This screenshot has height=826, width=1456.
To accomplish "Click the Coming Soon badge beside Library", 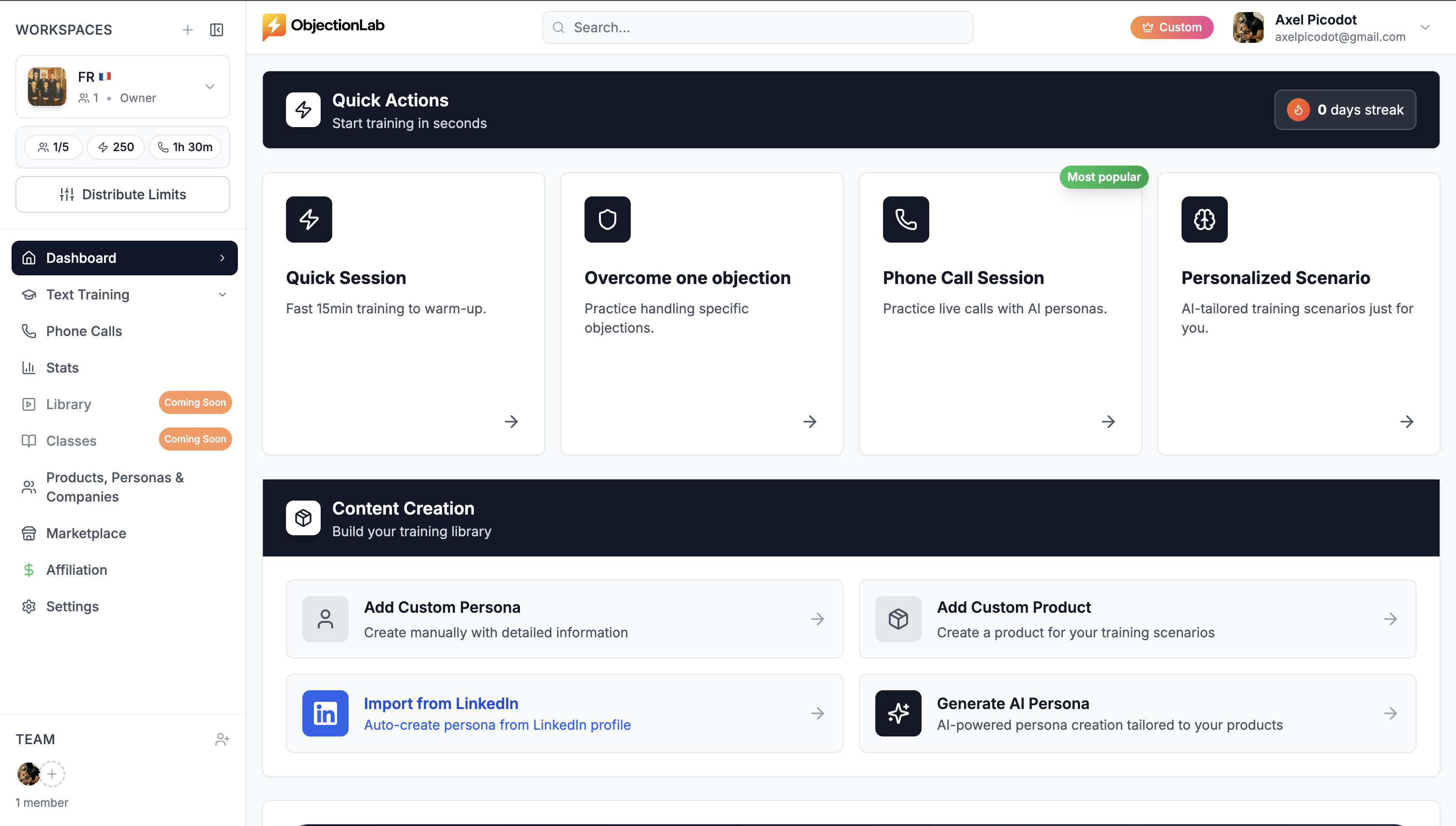I will tap(195, 402).
